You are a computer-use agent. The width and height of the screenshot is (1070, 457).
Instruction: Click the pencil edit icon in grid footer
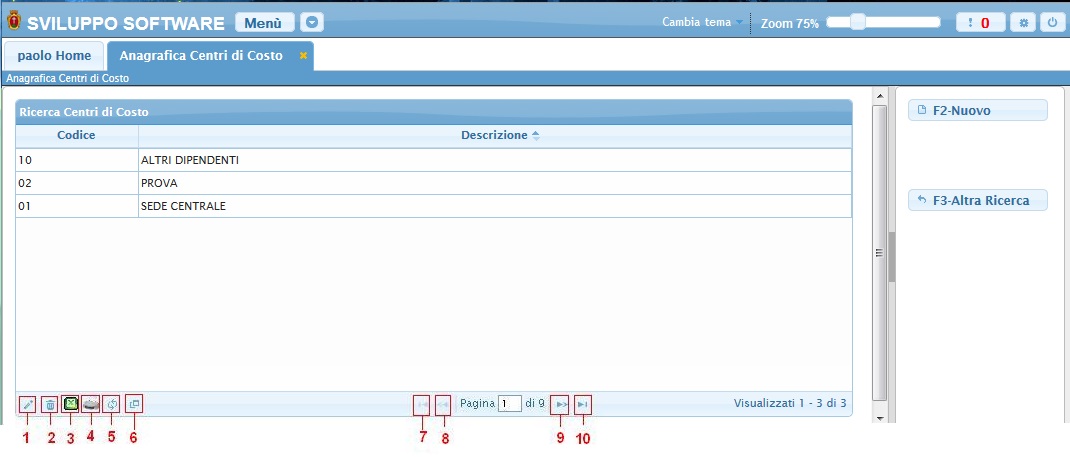pos(27,404)
